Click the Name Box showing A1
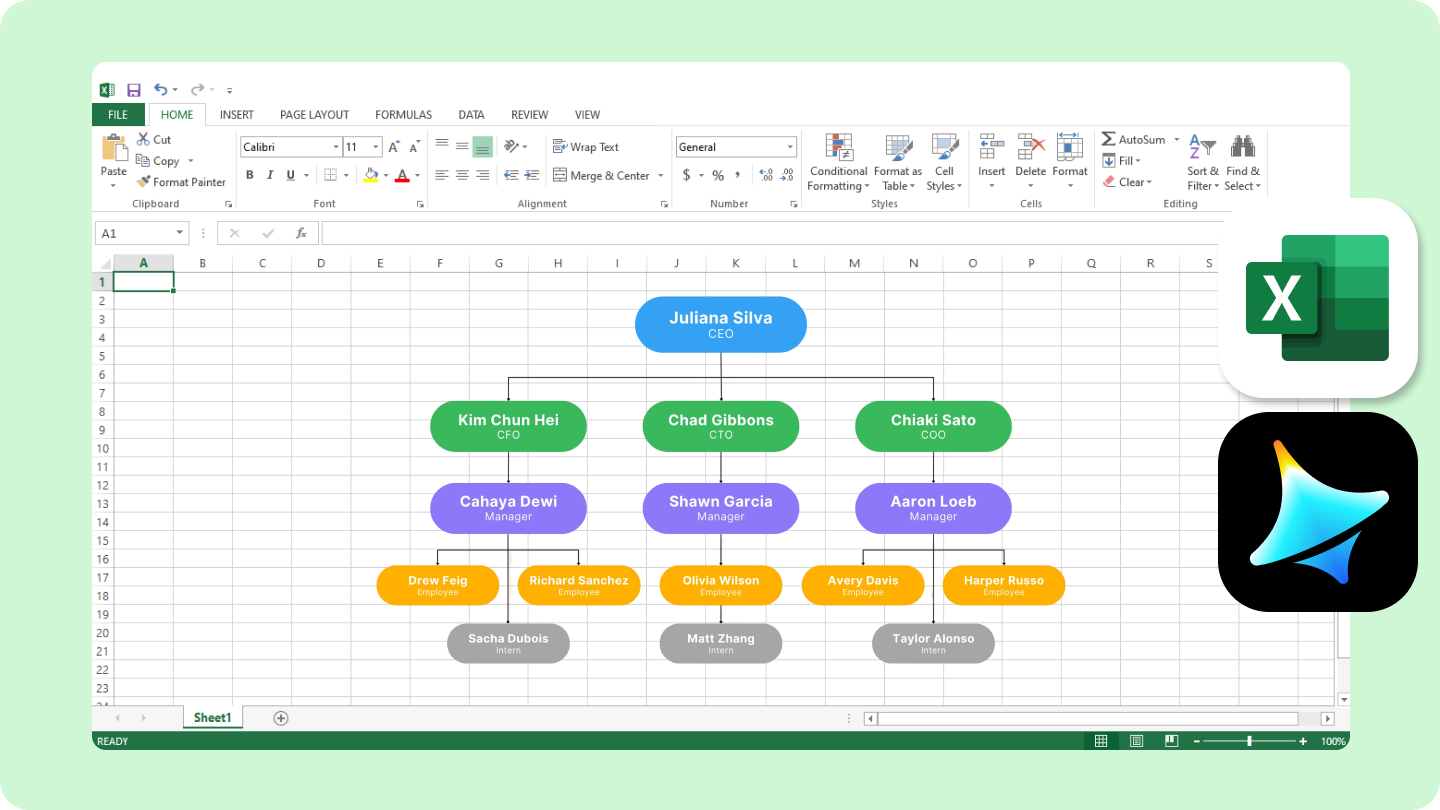Image resolution: width=1440 pixels, height=810 pixels. (134, 232)
